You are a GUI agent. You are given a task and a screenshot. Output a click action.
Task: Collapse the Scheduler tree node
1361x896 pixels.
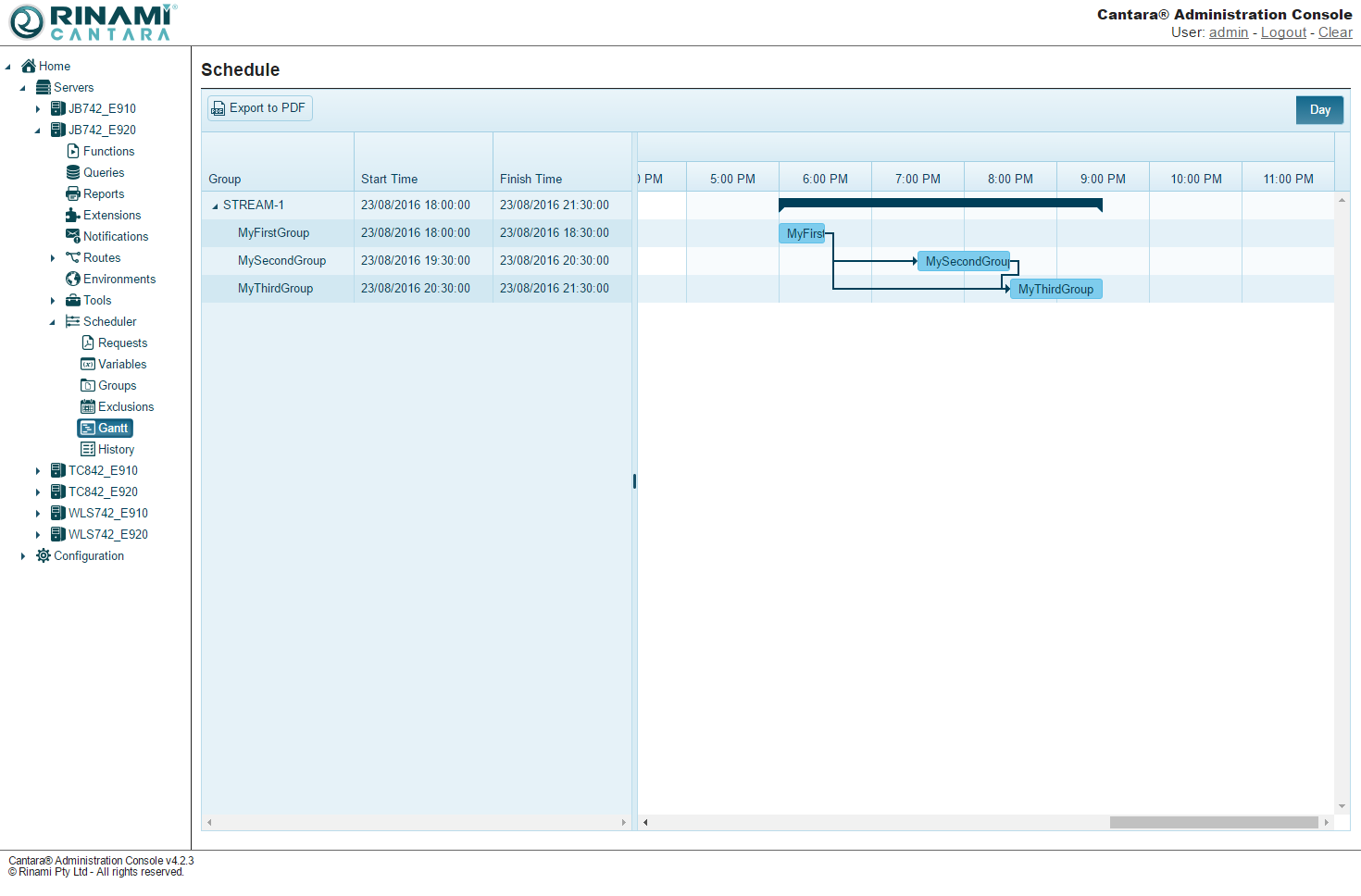tap(53, 322)
